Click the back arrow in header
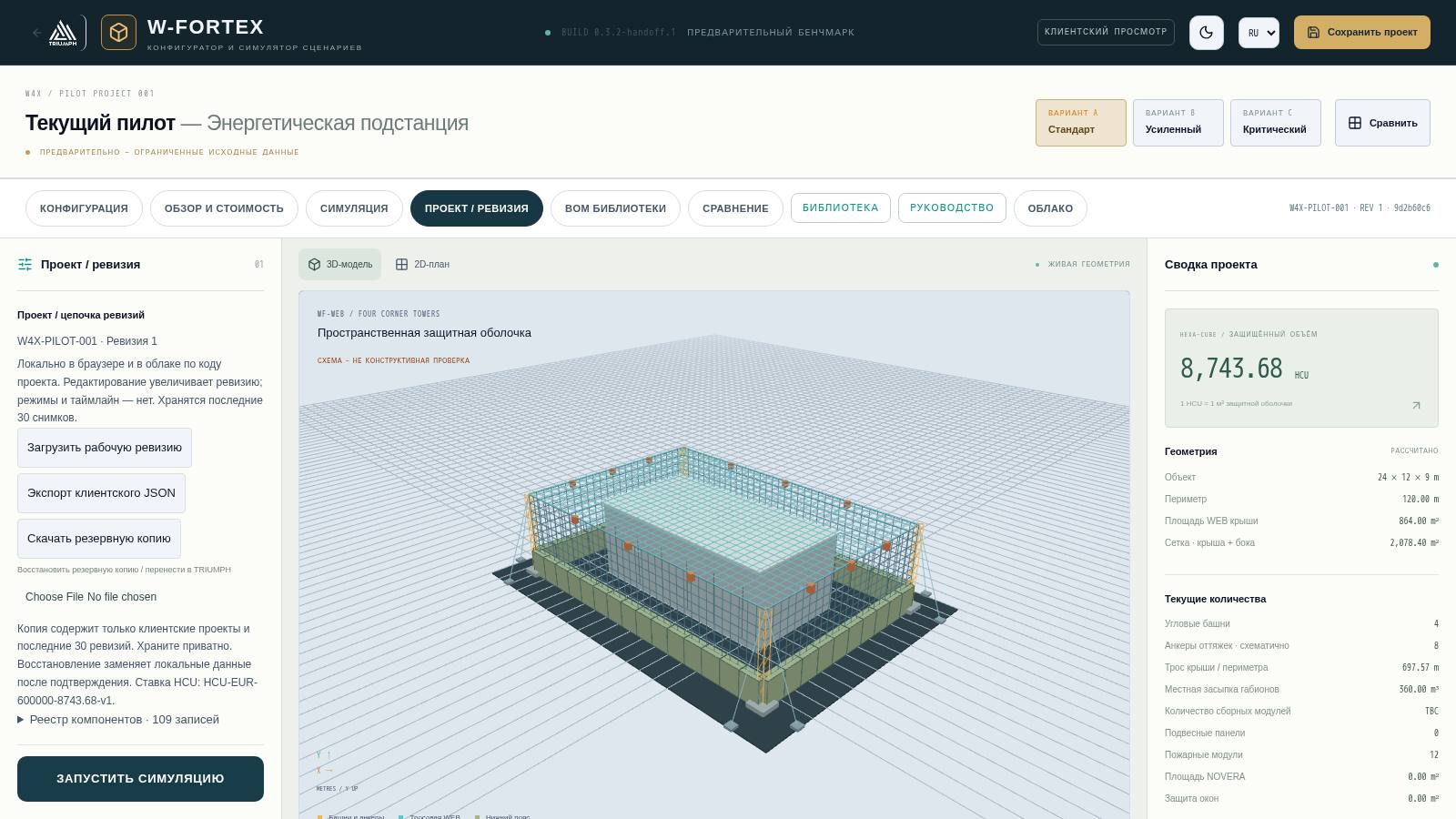The image size is (1456, 819). [36, 33]
